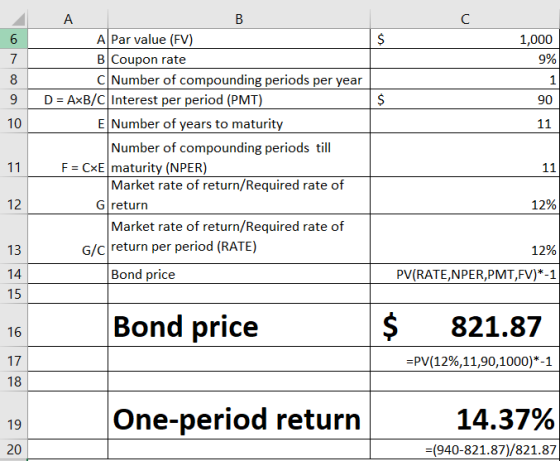
Task: Select row 12 header
Action: tap(14, 195)
